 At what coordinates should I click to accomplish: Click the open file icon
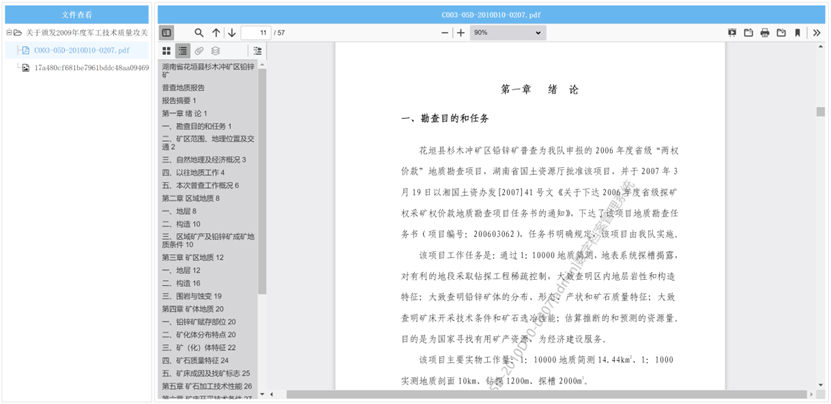748,33
